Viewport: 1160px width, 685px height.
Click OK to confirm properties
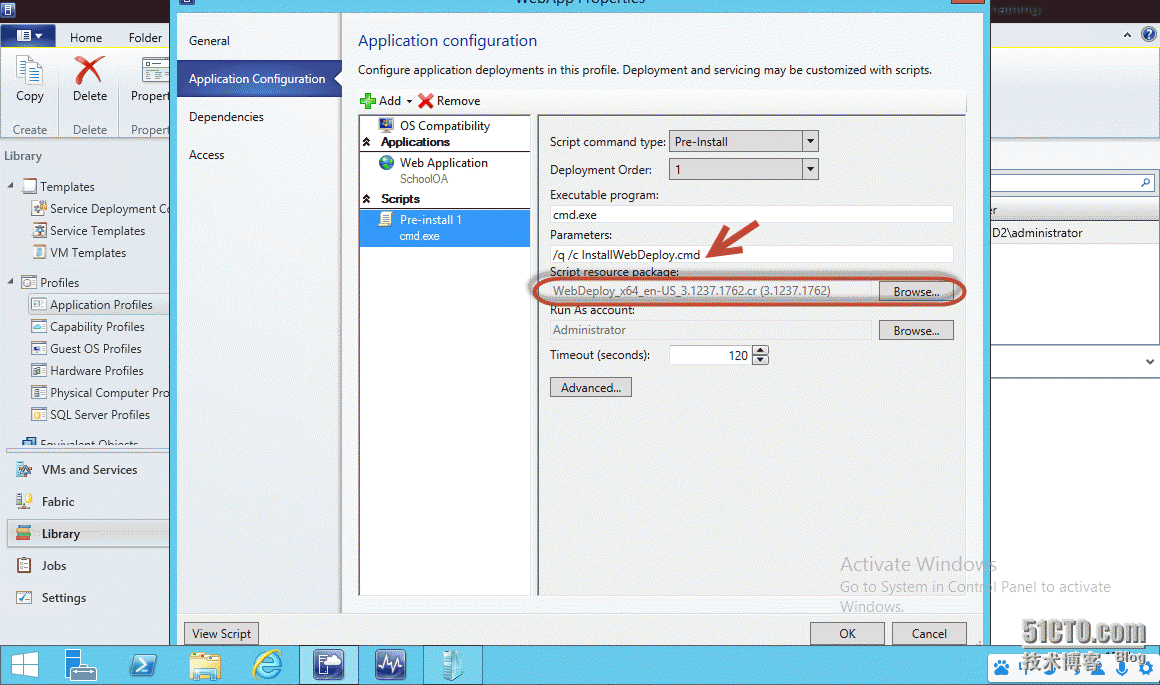pyautogui.click(x=847, y=634)
